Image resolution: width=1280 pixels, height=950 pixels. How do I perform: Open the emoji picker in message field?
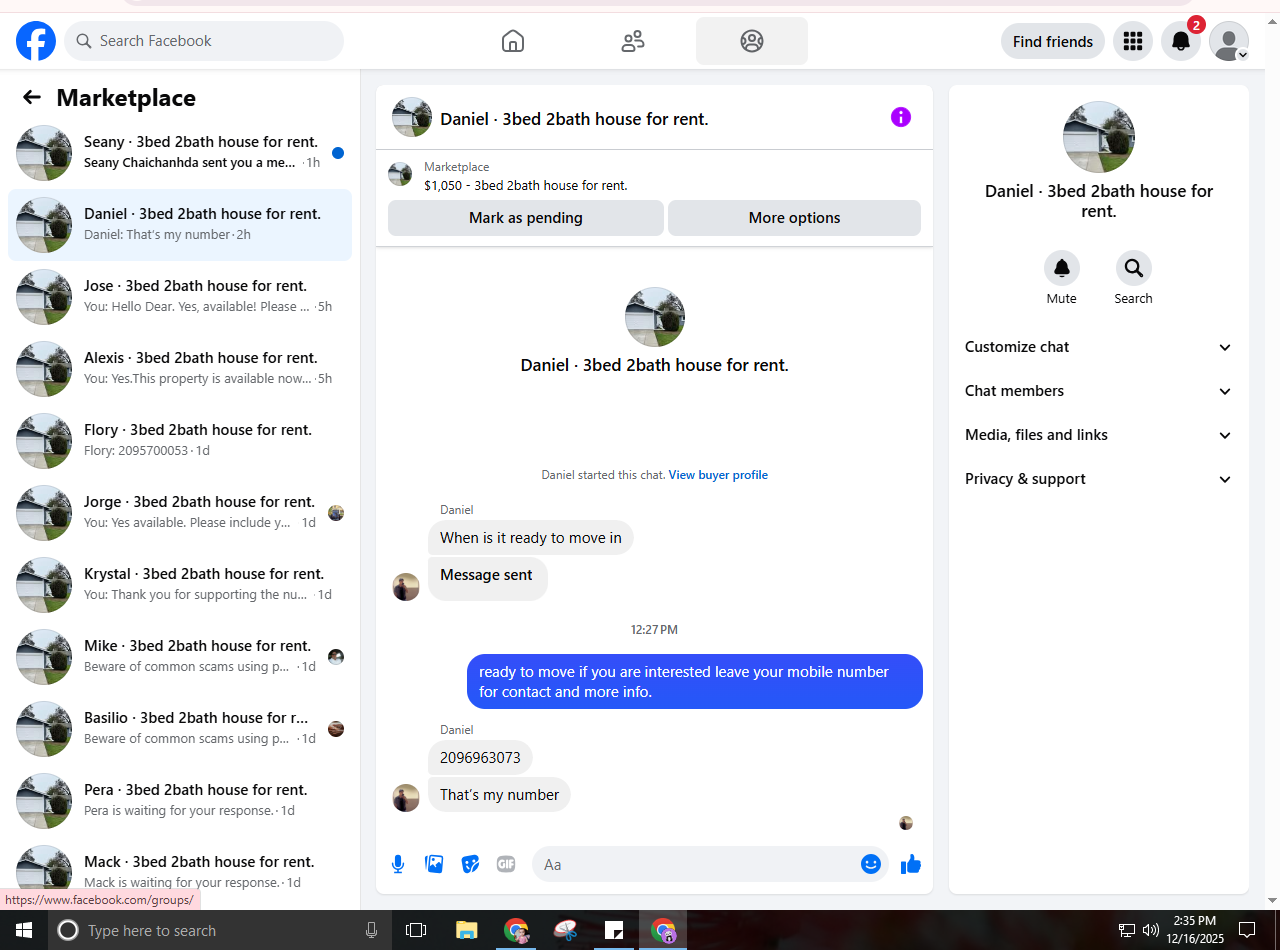pos(871,864)
